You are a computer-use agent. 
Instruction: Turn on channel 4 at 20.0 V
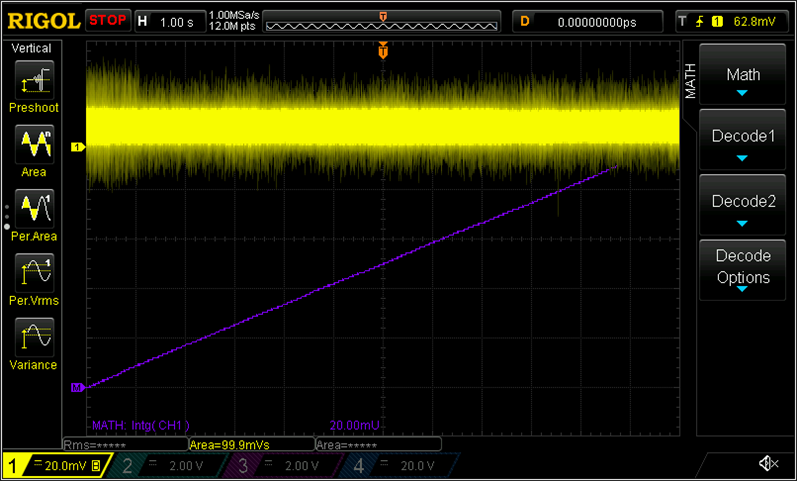[x=398, y=465]
